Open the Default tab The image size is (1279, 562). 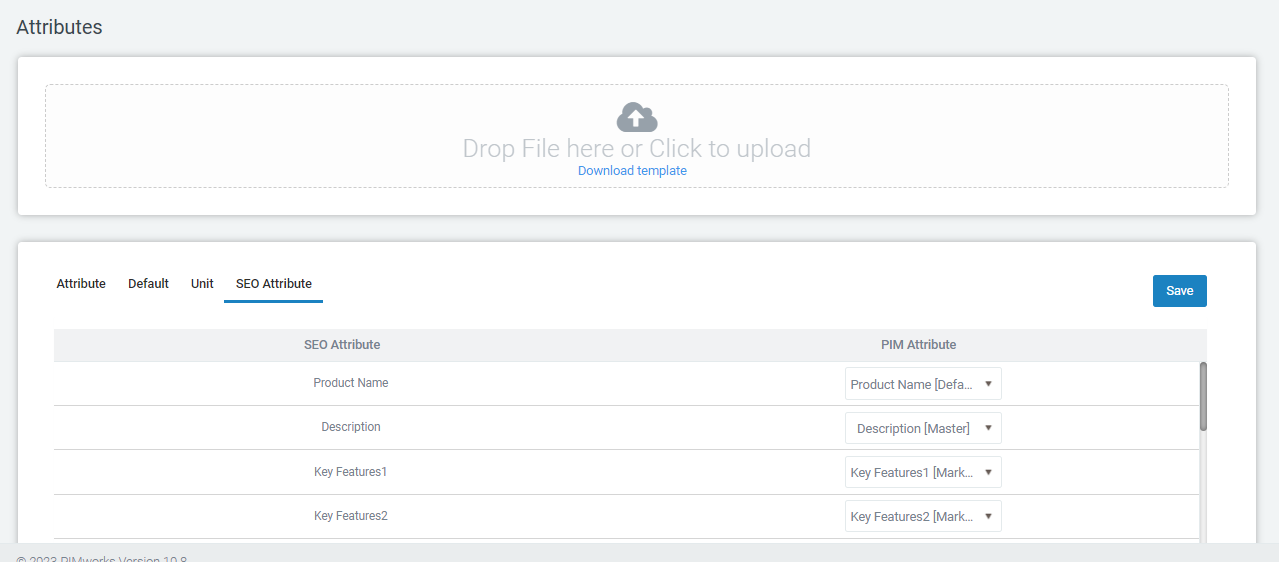pos(148,284)
